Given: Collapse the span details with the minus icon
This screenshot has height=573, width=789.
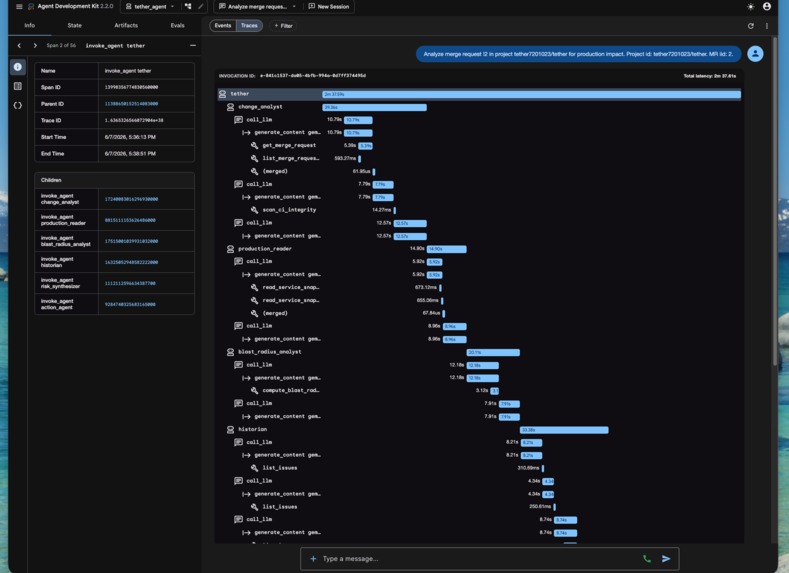Looking at the screenshot, I should pyautogui.click(x=193, y=45).
